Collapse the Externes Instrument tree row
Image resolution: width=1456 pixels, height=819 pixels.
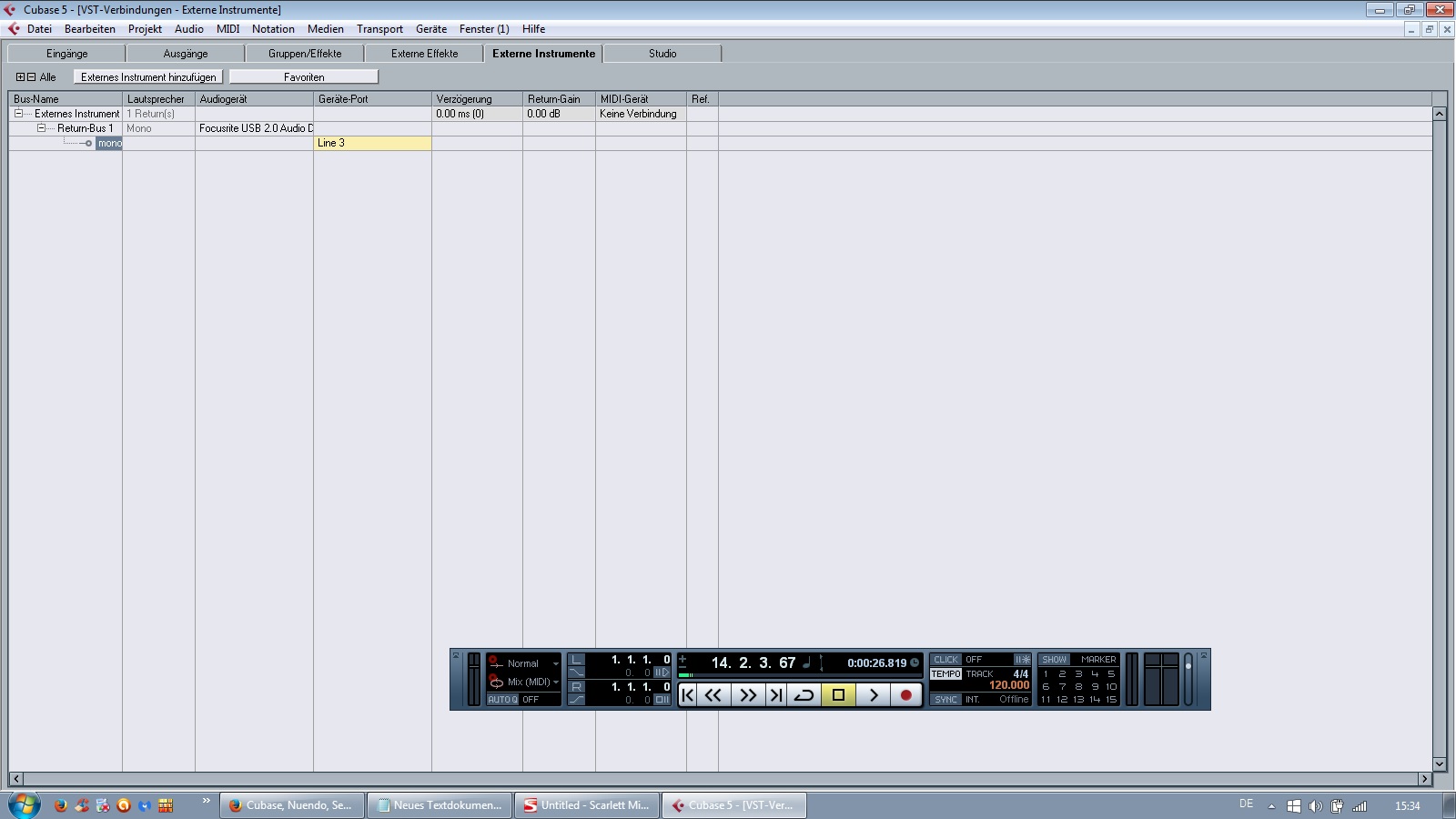pyautogui.click(x=18, y=114)
